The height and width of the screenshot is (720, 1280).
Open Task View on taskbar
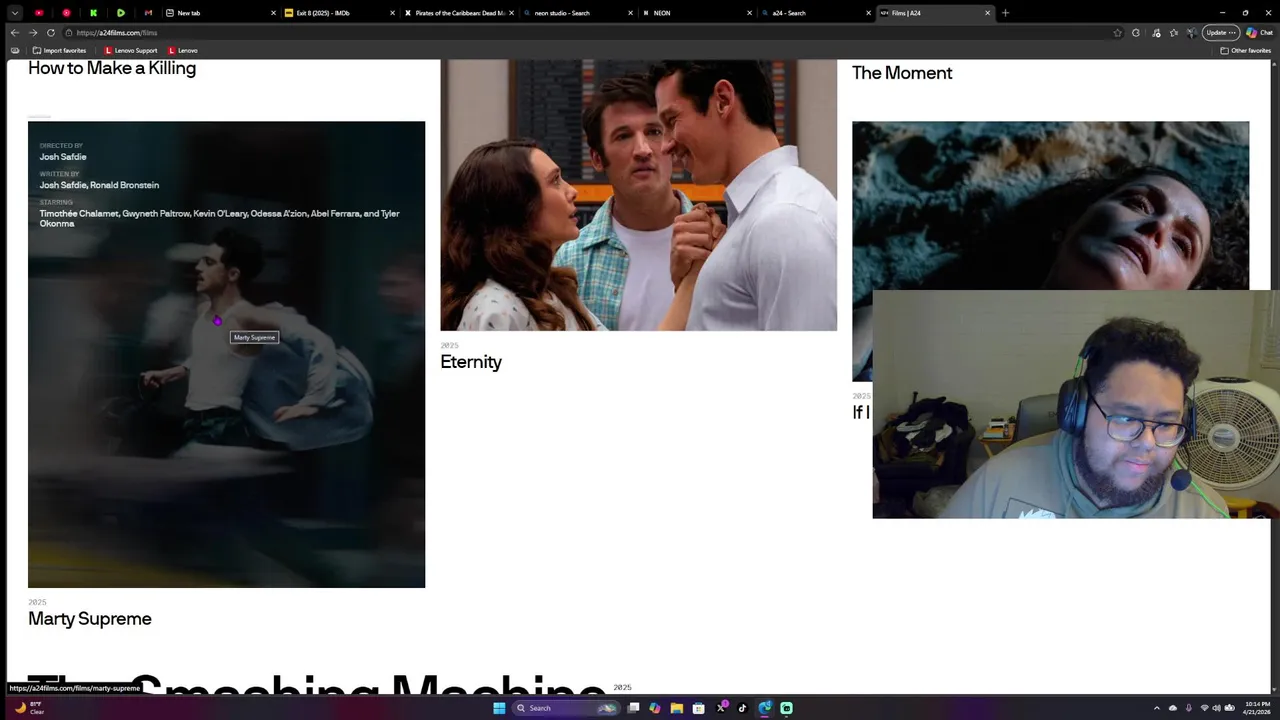(x=633, y=708)
